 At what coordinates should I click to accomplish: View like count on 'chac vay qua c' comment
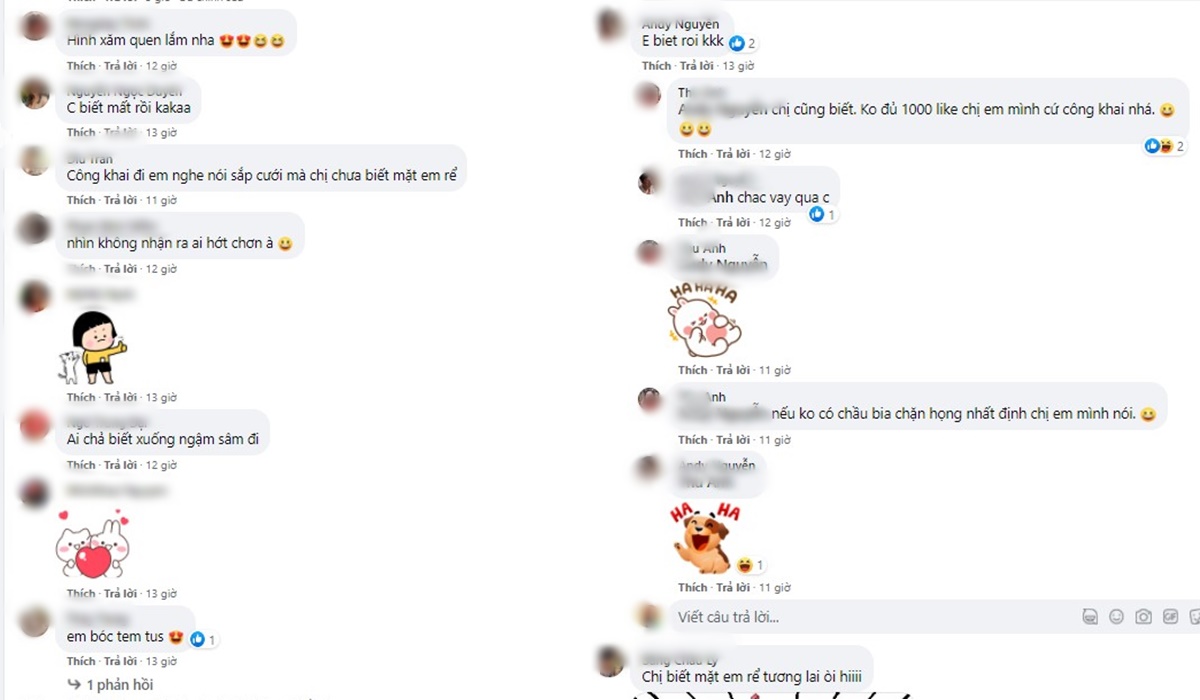tap(822, 214)
